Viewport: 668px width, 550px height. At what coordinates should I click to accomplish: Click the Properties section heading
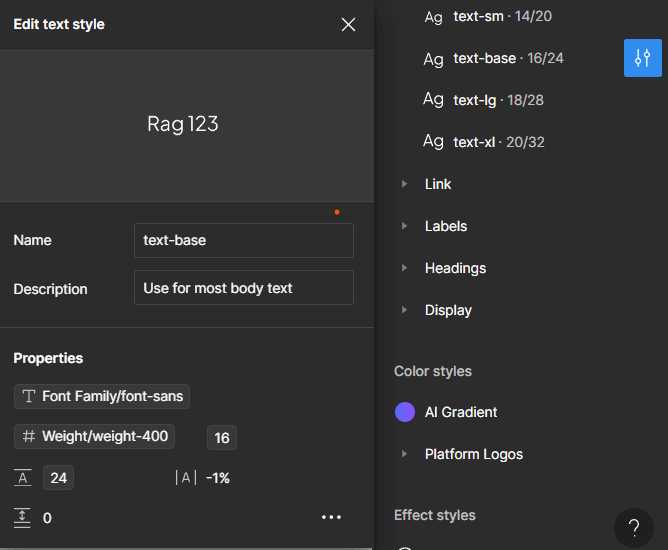tap(48, 358)
